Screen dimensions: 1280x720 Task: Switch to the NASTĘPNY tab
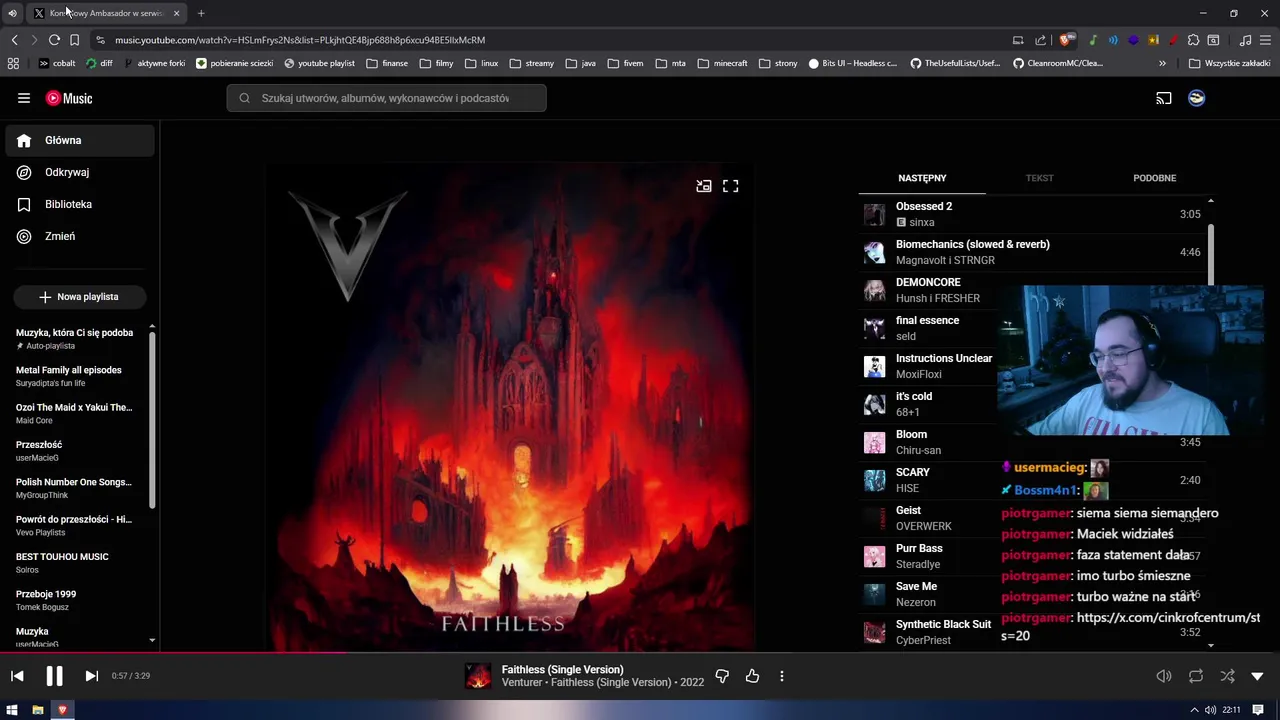[922, 178]
